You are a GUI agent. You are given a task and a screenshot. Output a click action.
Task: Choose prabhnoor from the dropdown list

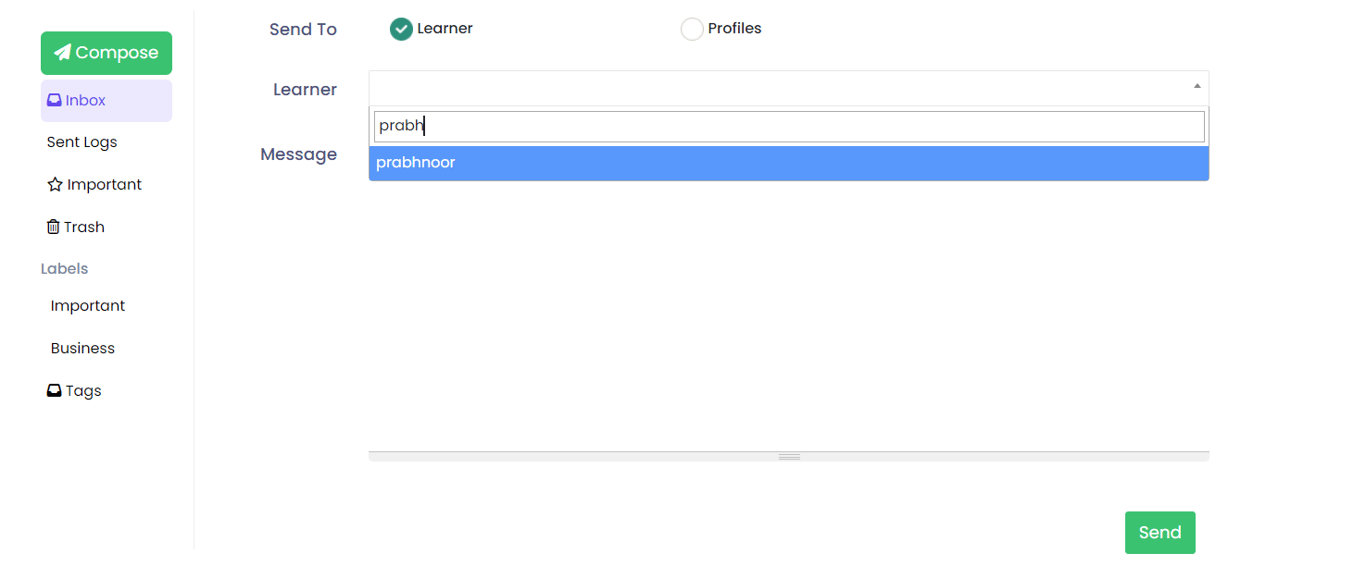coord(789,163)
